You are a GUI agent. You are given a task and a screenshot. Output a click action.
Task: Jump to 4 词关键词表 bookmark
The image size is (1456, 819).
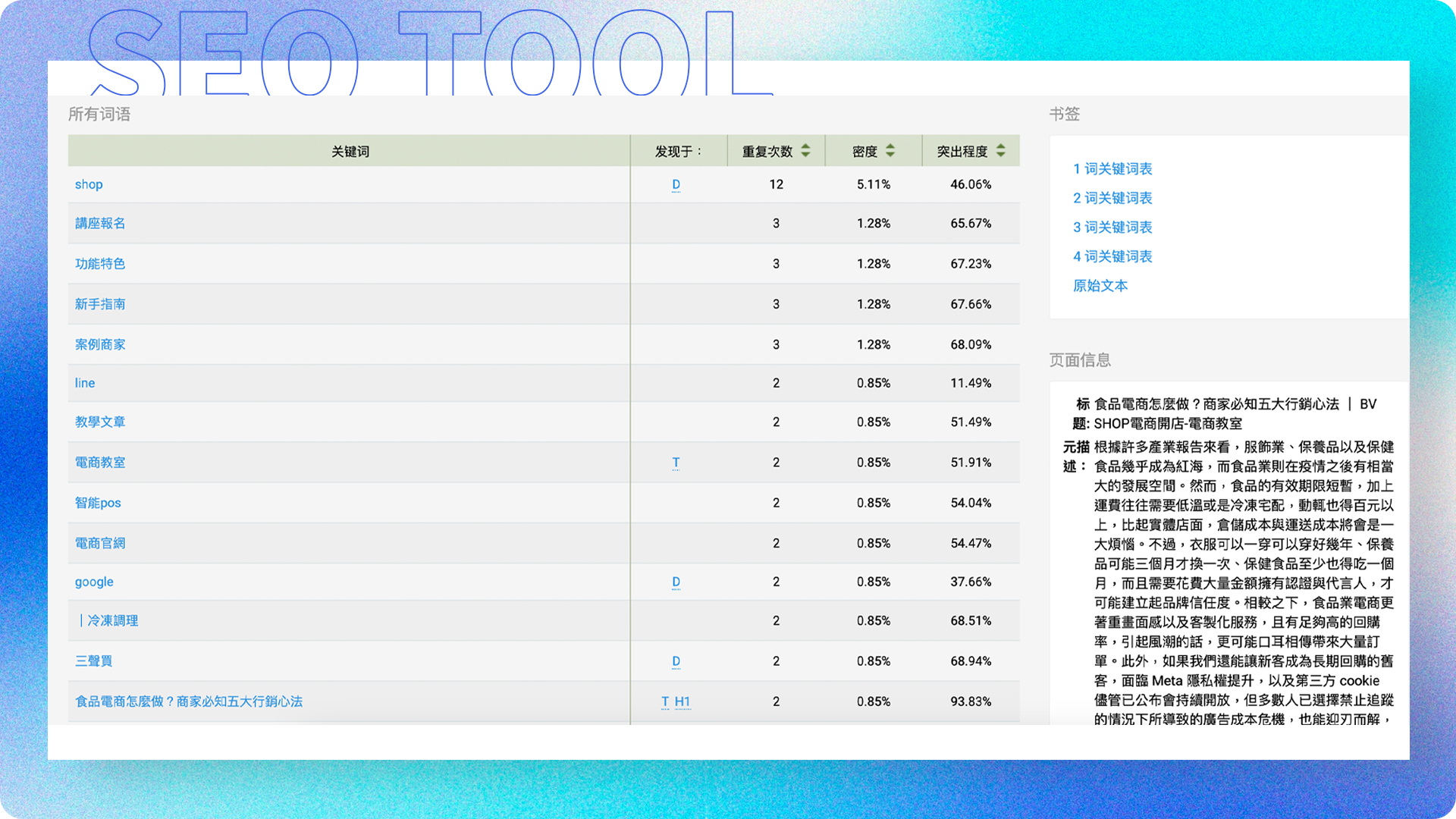(1112, 256)
